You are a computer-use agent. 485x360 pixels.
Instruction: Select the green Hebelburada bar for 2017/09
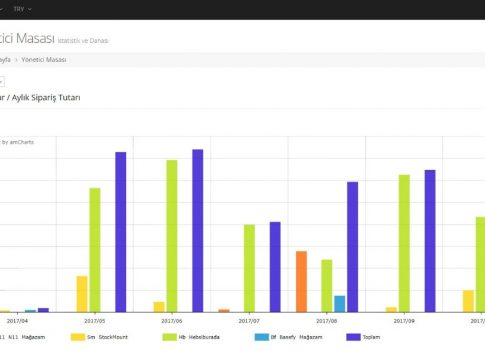click(404, 243)
